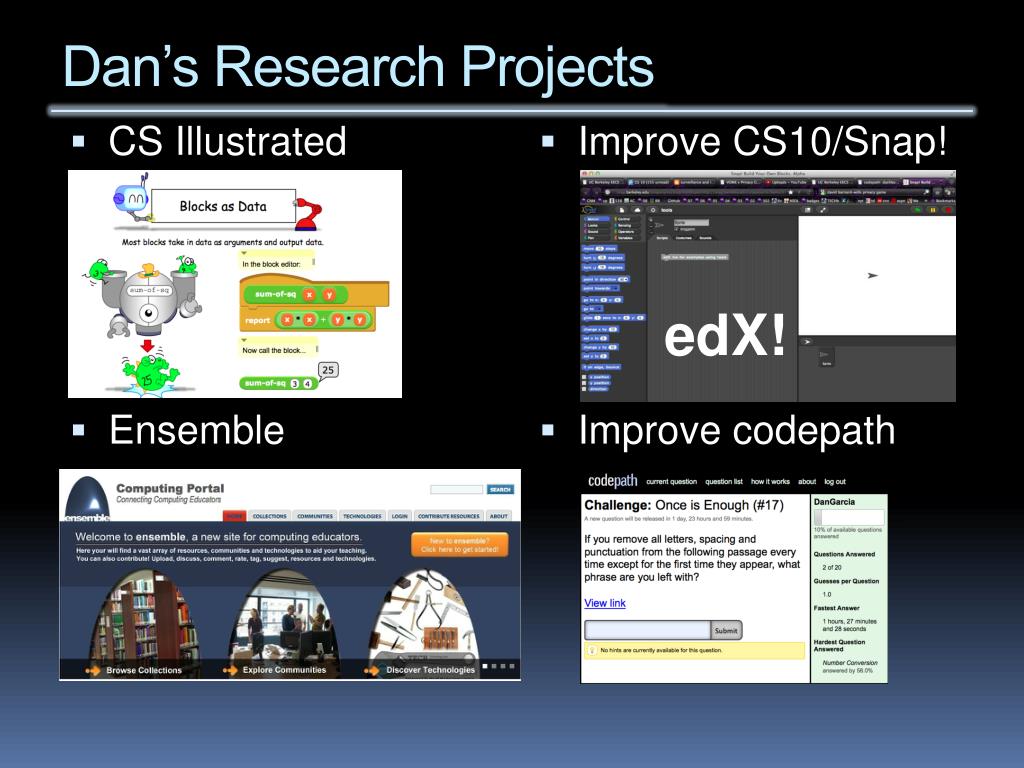The height and width of the screenshot is (768, 1024).
Task: Click the arrow beside Browse Collections
Action: coord(93,670)
